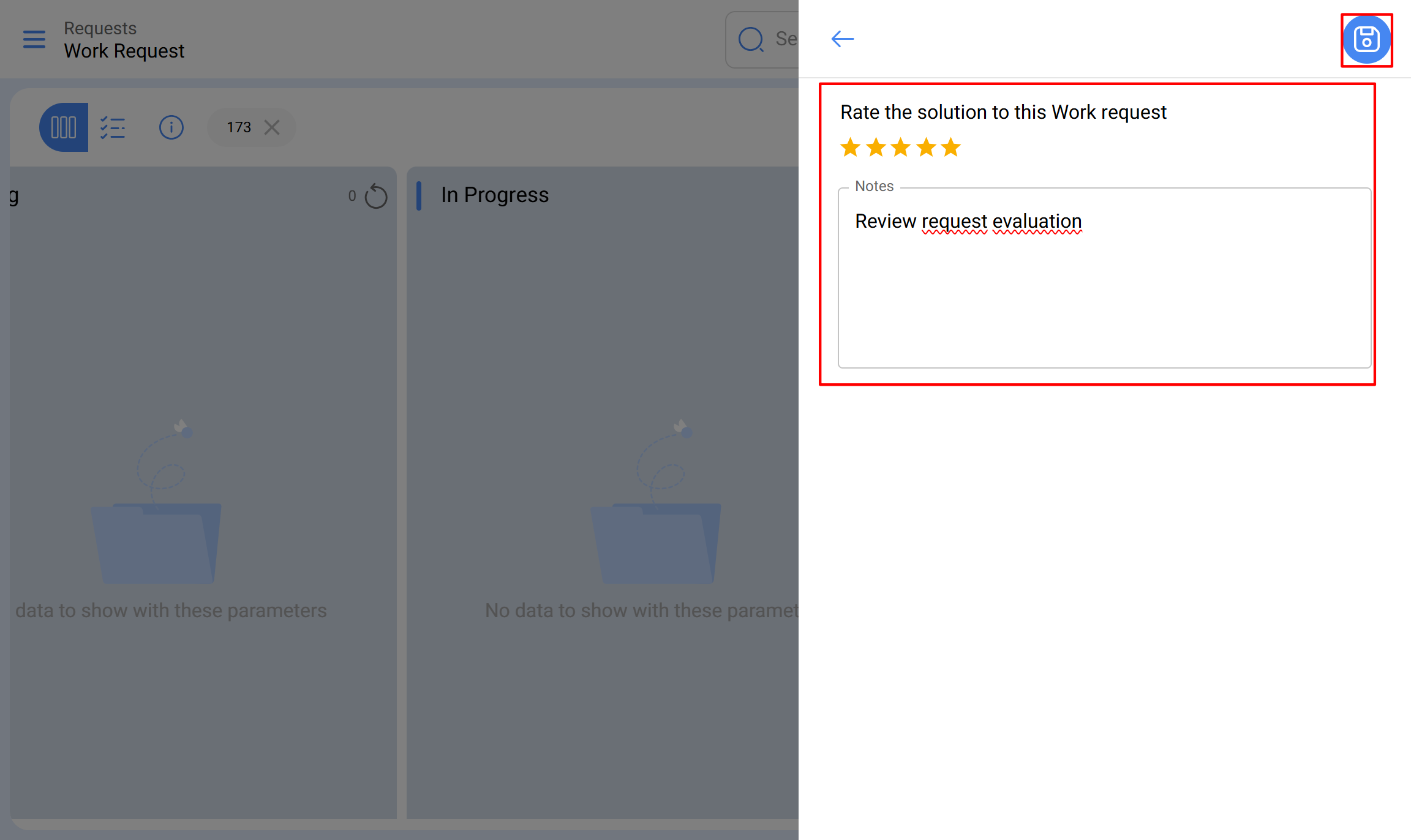Switch to kanban board view
The image size is (1411, 840).
(64, 127)
